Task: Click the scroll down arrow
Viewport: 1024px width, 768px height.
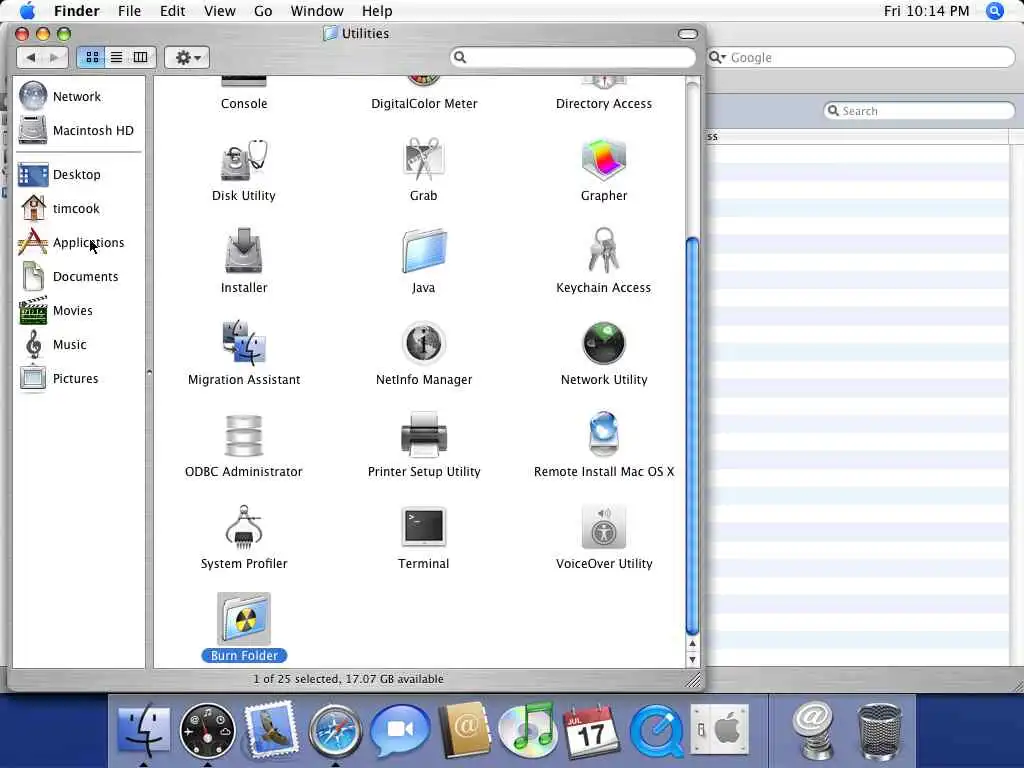Action: 692,660
